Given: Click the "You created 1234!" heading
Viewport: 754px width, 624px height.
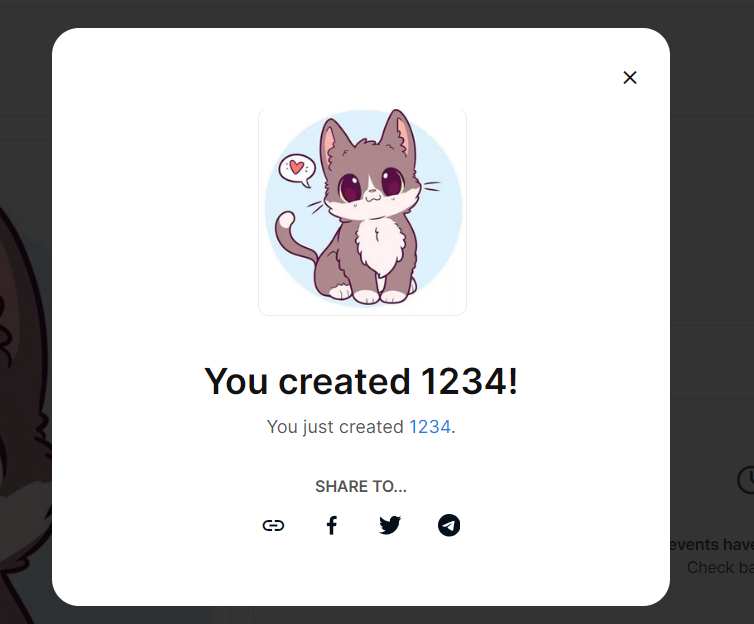Looking at the screenshot, I should (361, 381).
